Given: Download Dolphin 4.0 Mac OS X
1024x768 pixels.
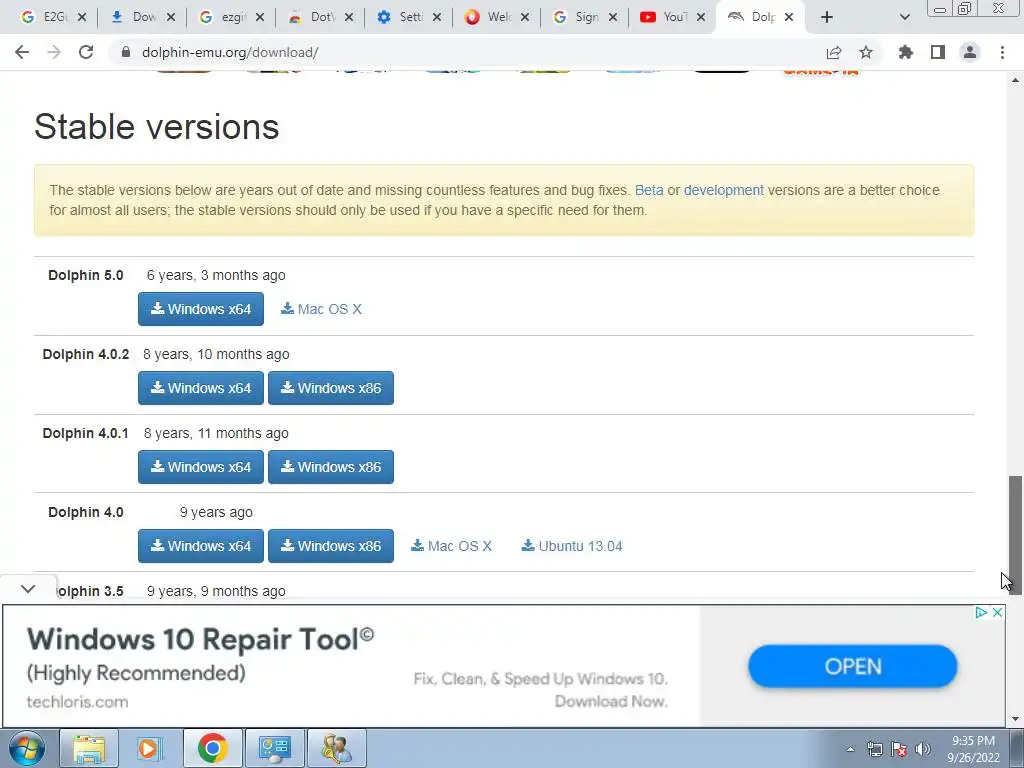Looking at the screenshot, I should tap(451, 546).
